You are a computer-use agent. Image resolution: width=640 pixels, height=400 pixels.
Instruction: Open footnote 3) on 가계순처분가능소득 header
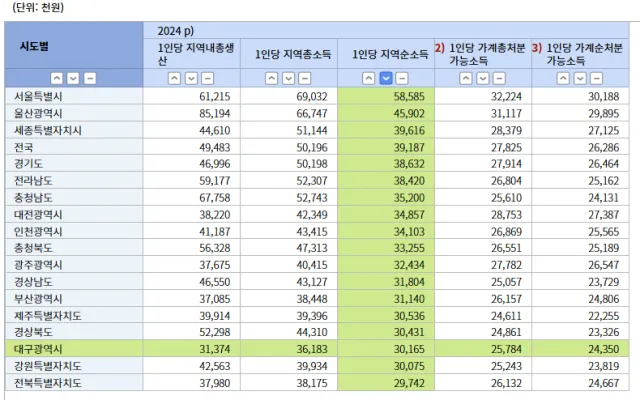point(536,47)
